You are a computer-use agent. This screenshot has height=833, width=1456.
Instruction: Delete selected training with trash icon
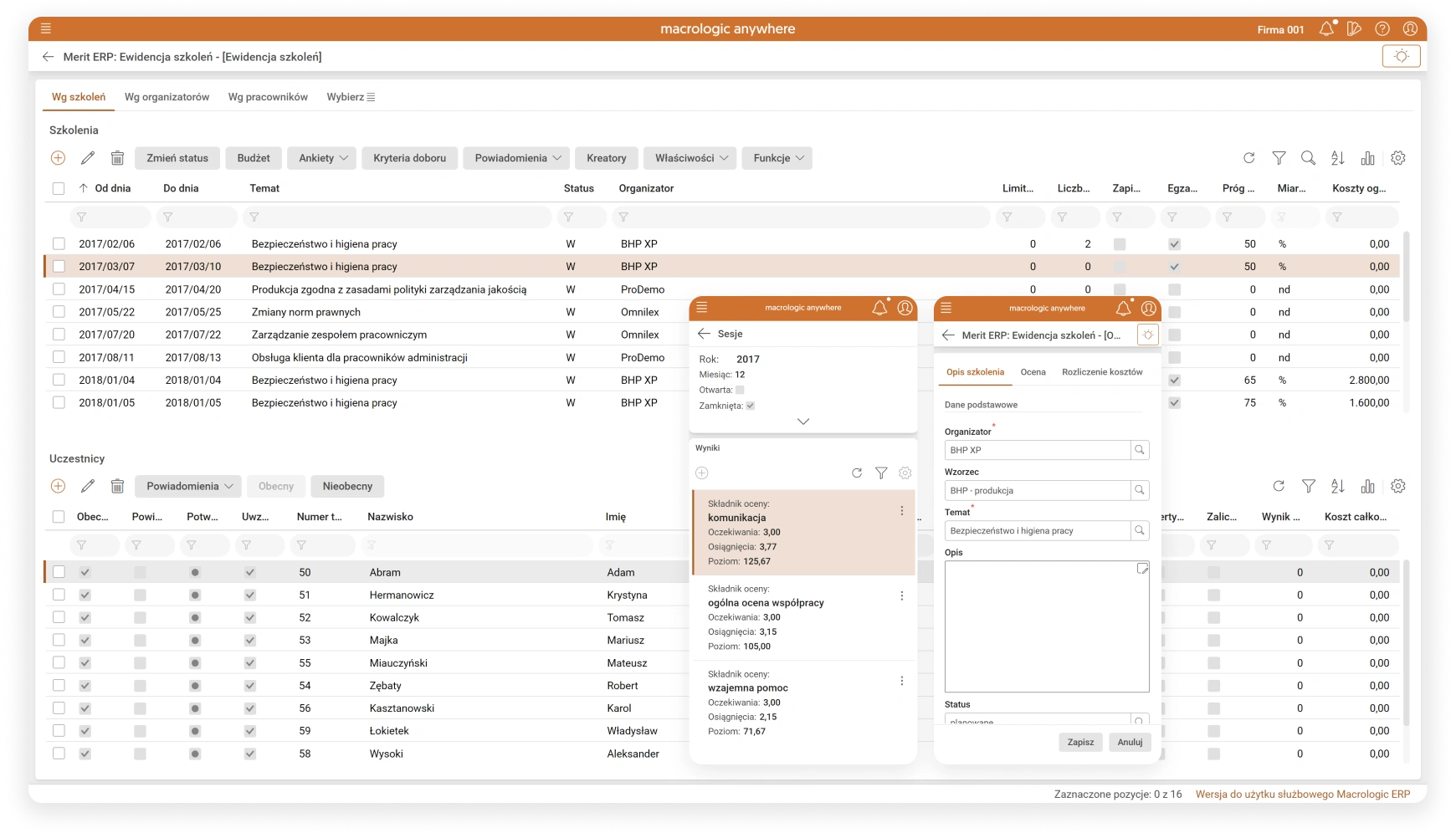(117, 158)
